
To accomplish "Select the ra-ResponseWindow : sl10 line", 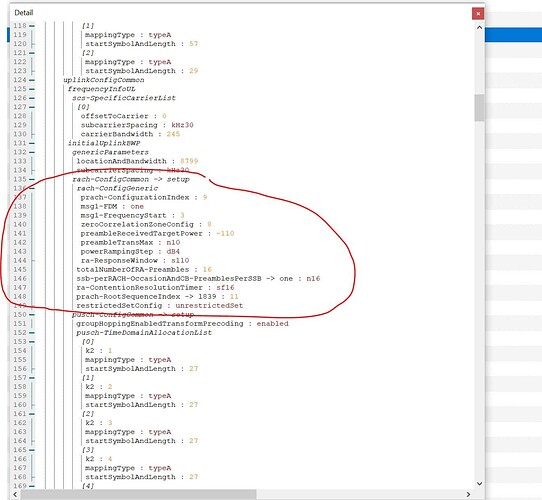I will 135,260.
